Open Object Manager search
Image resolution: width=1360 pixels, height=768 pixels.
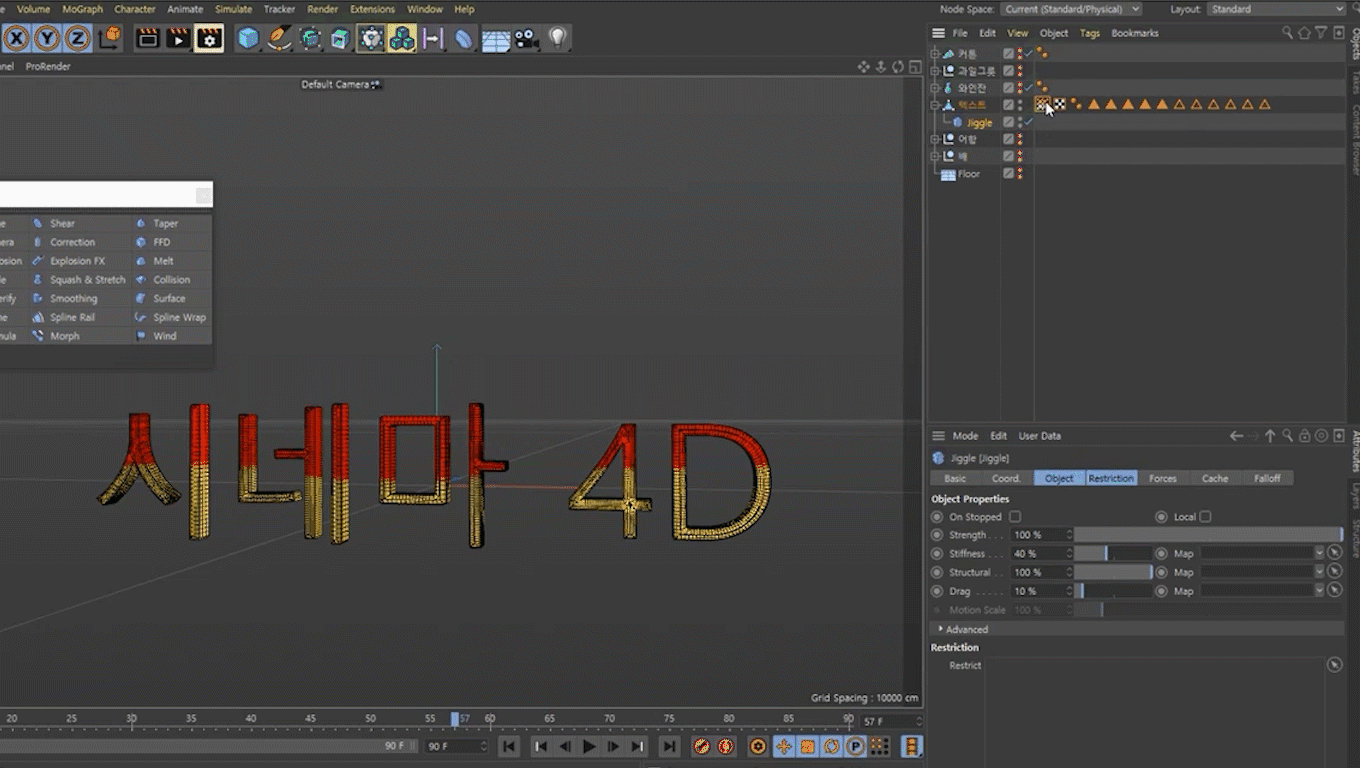pos(1287,33)
